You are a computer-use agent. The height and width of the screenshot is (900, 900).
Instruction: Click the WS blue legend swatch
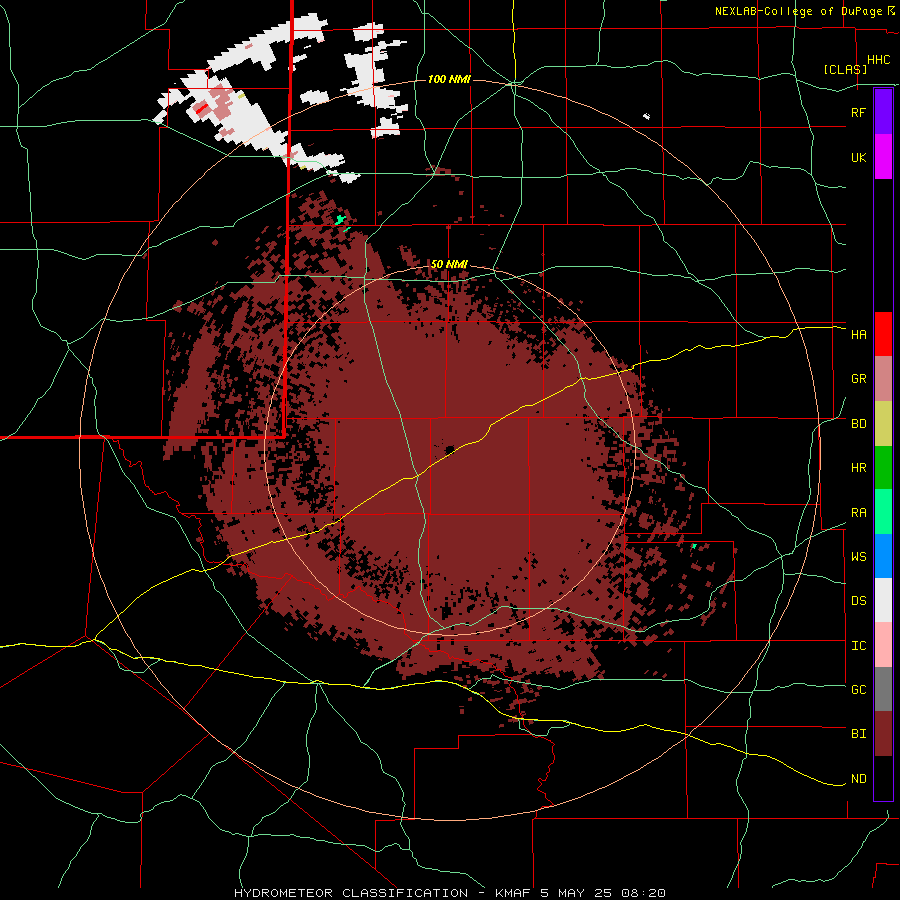(x=883, y=556)
